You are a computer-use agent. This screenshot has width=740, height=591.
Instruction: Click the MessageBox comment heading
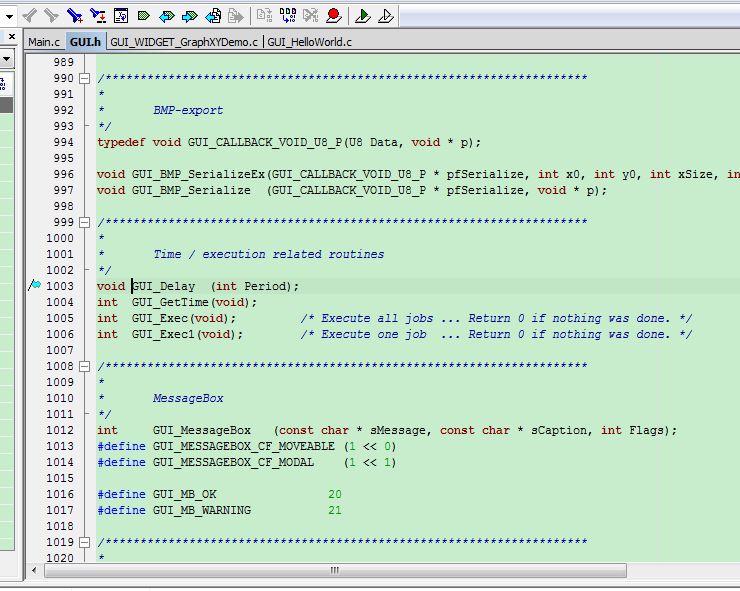click(188, 398)
